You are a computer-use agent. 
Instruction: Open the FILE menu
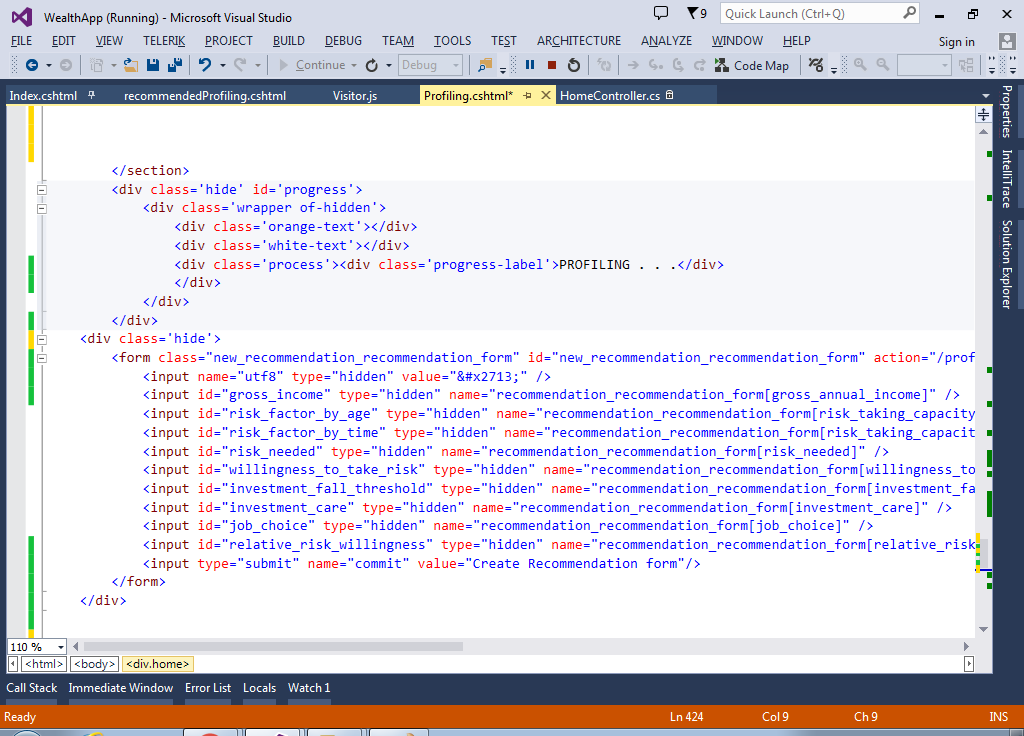point(22,40)
